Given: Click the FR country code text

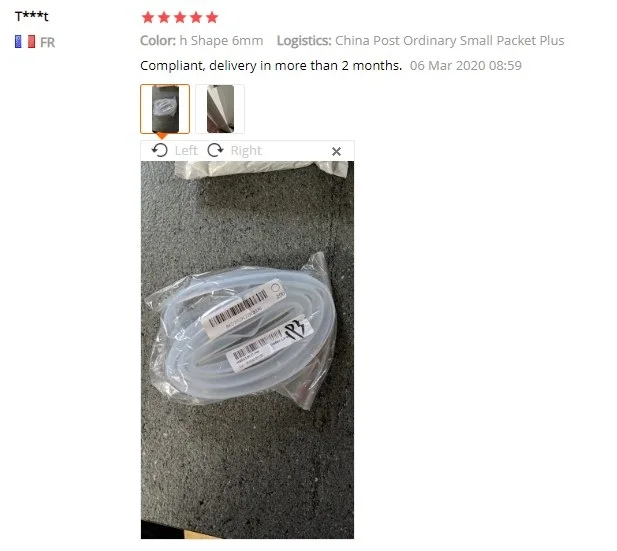Looking at the screenshot, I should point(48,43).
